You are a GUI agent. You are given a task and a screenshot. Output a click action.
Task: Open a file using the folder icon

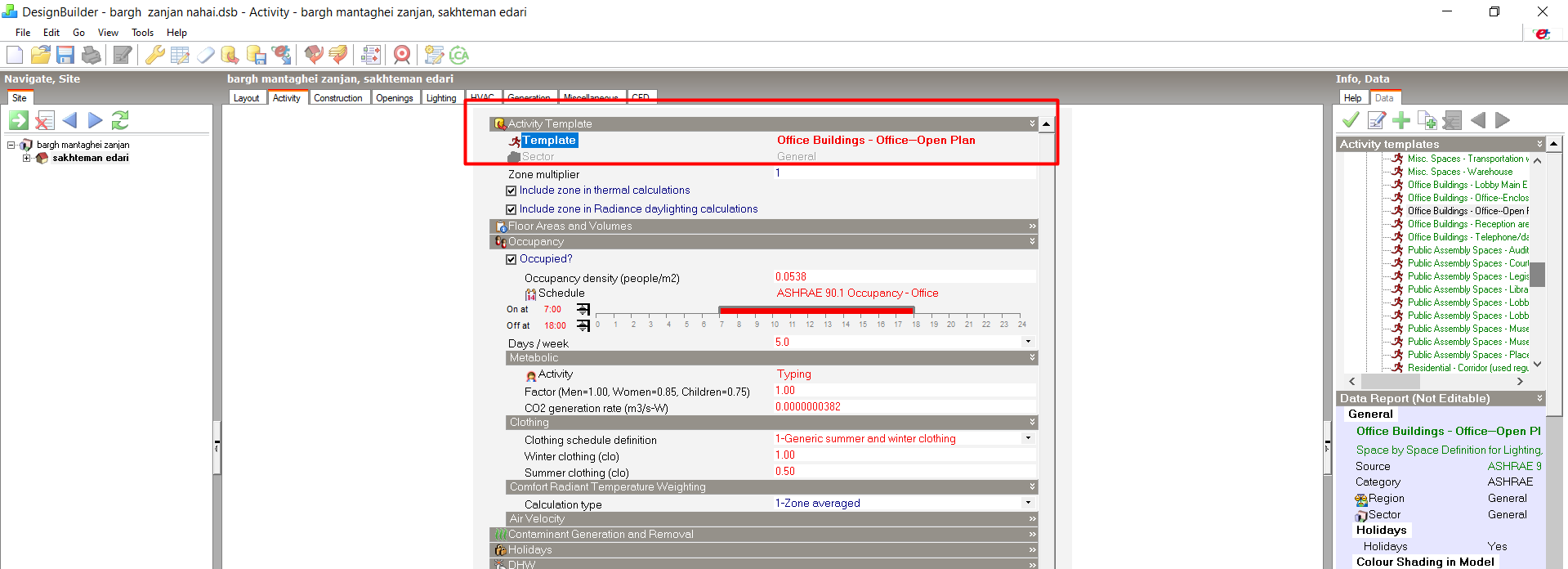tap(40, 55)
